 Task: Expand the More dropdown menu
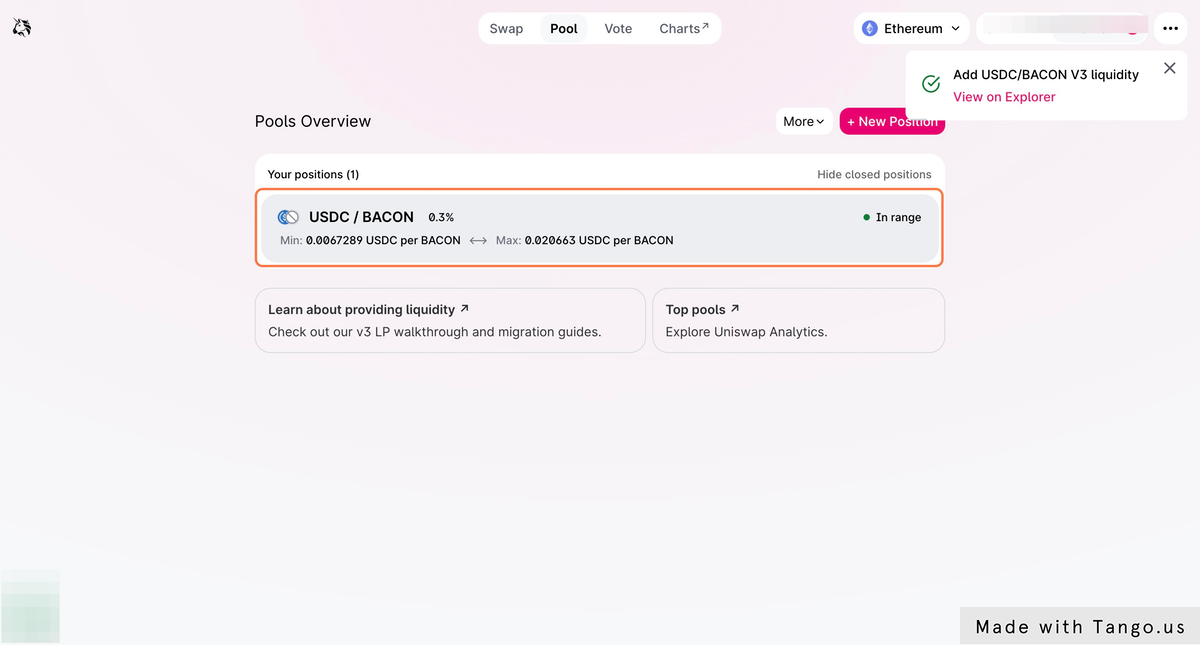click(804, 121)
